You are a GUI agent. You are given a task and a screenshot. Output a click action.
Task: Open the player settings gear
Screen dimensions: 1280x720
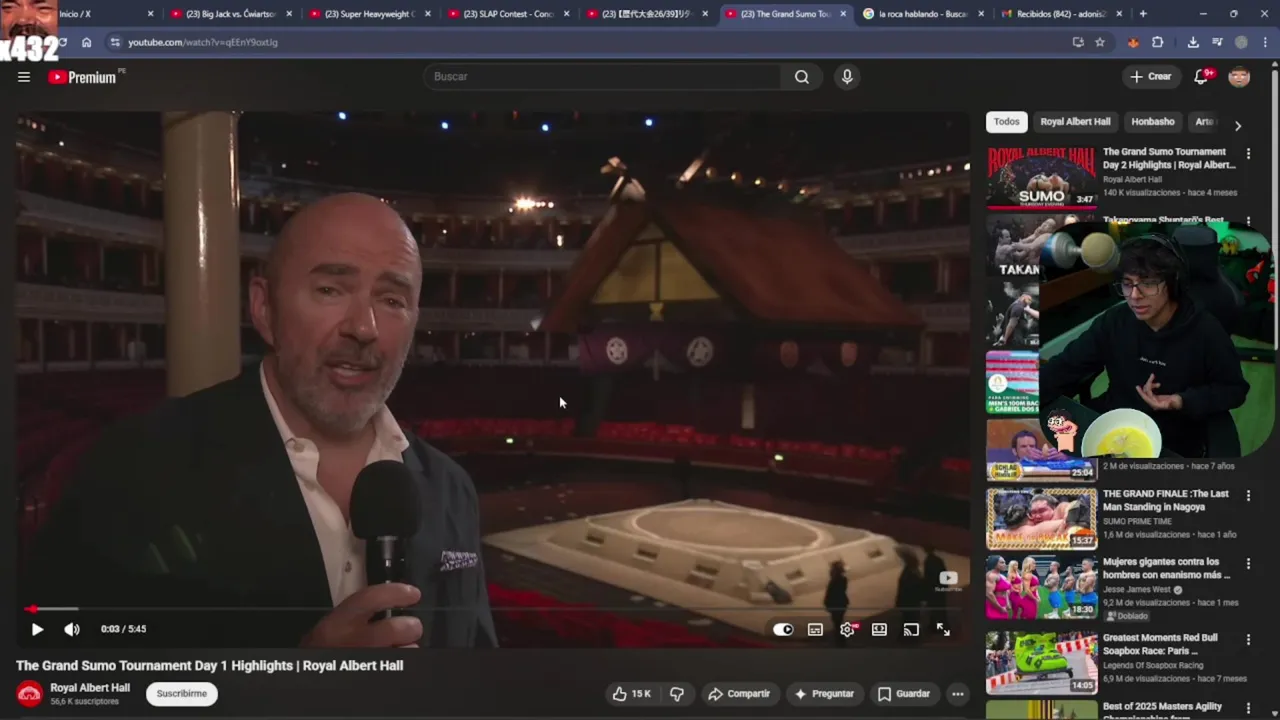[847, 629]
